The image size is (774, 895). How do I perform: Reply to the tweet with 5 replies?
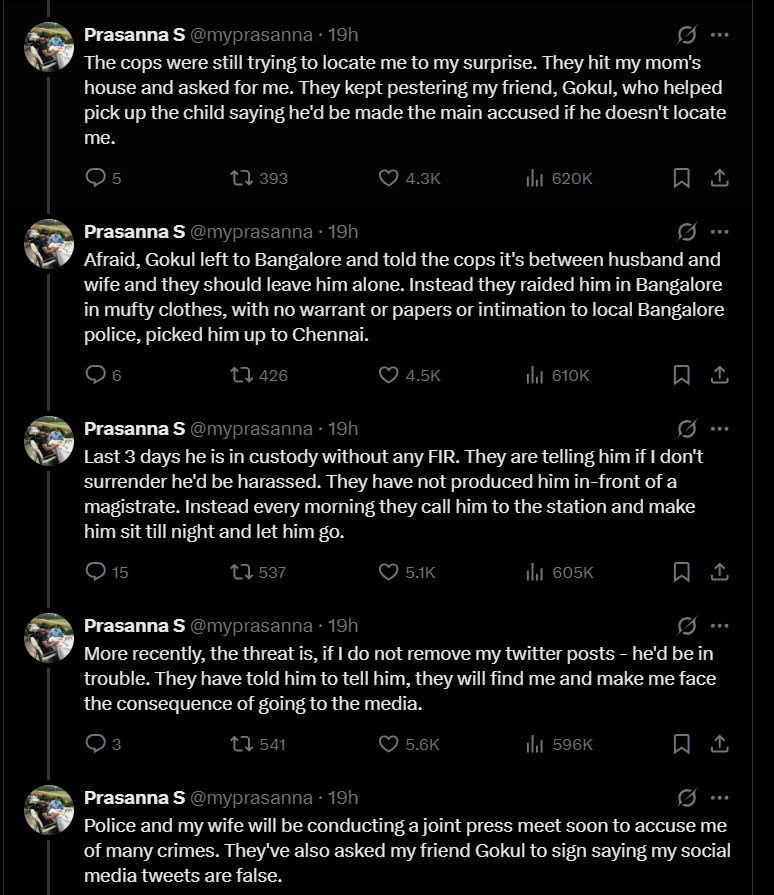coord(97,178)
